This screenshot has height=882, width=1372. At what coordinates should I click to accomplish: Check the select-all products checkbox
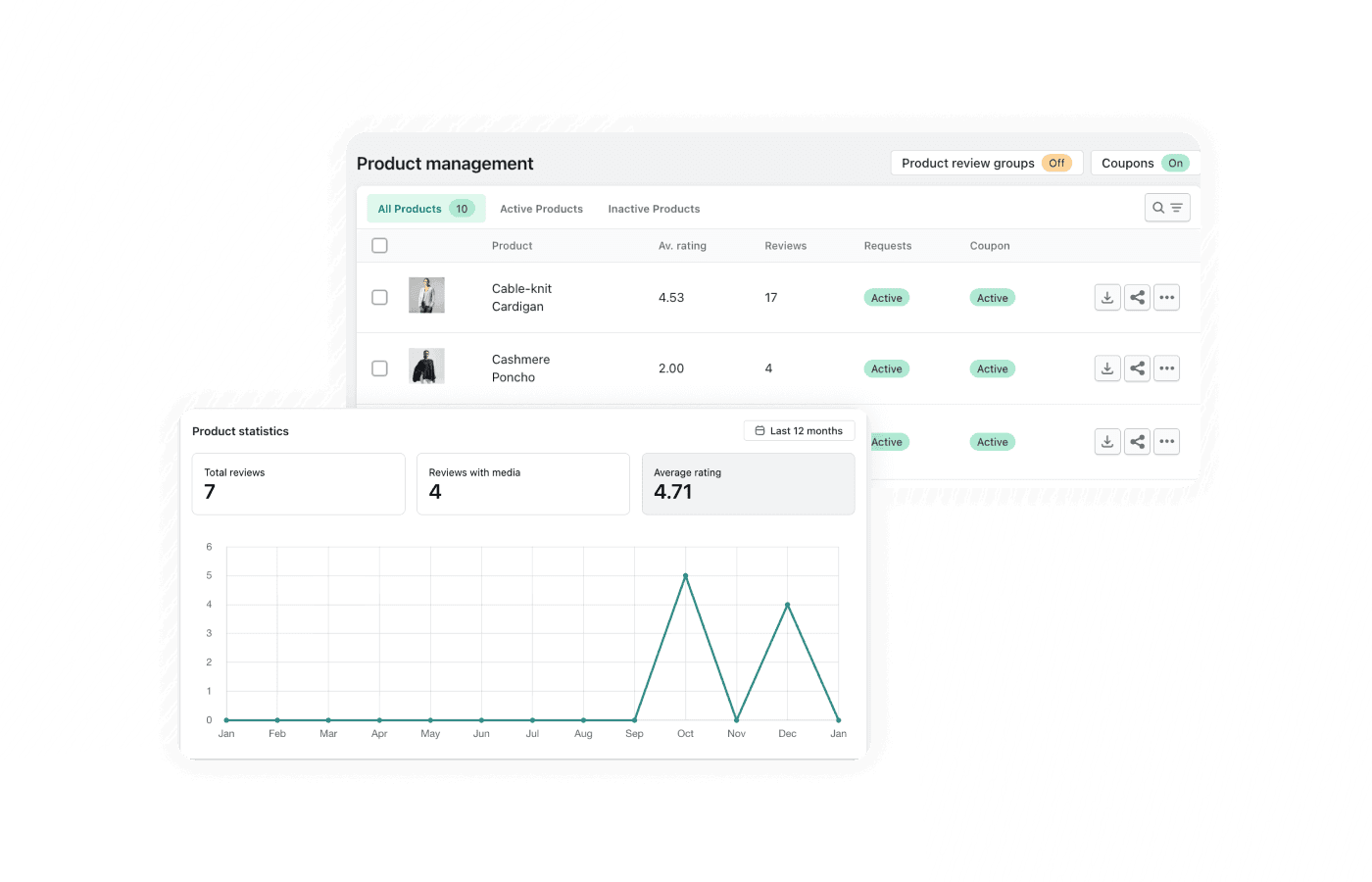[379, 245]
